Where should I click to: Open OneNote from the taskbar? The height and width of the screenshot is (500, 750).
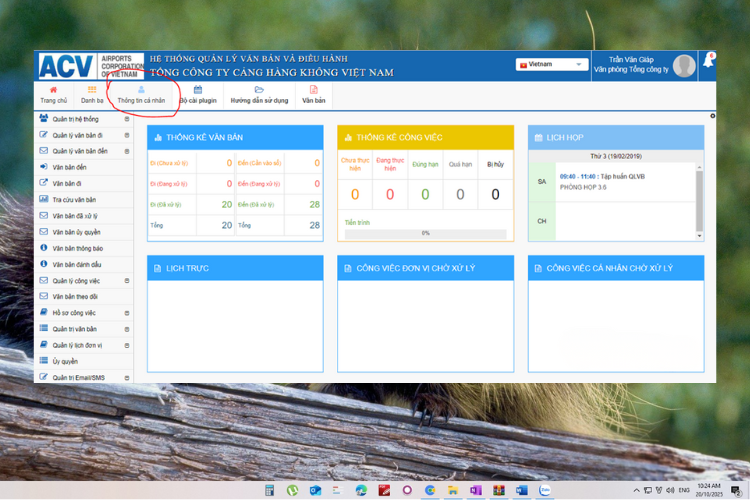point(475,490)
